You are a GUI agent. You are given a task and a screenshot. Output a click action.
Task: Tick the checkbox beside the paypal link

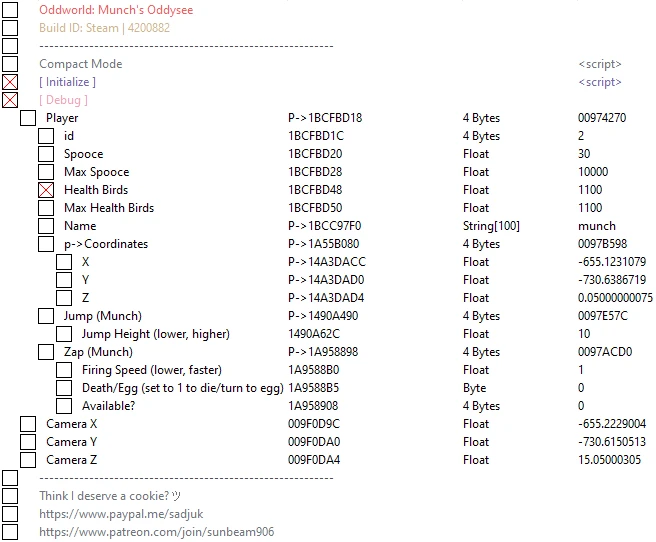pyautogui.click(x=10, y=514)
